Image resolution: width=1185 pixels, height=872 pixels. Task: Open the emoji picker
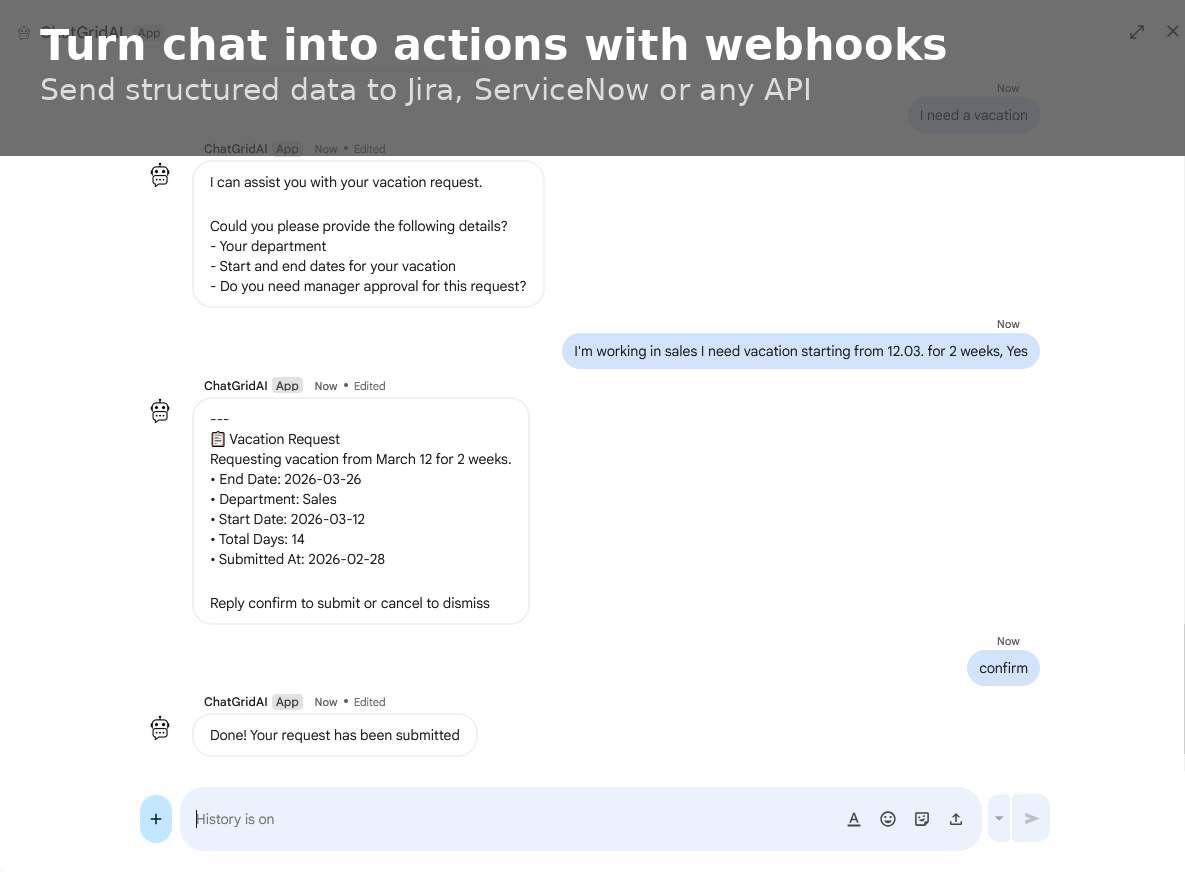[888, 819]
